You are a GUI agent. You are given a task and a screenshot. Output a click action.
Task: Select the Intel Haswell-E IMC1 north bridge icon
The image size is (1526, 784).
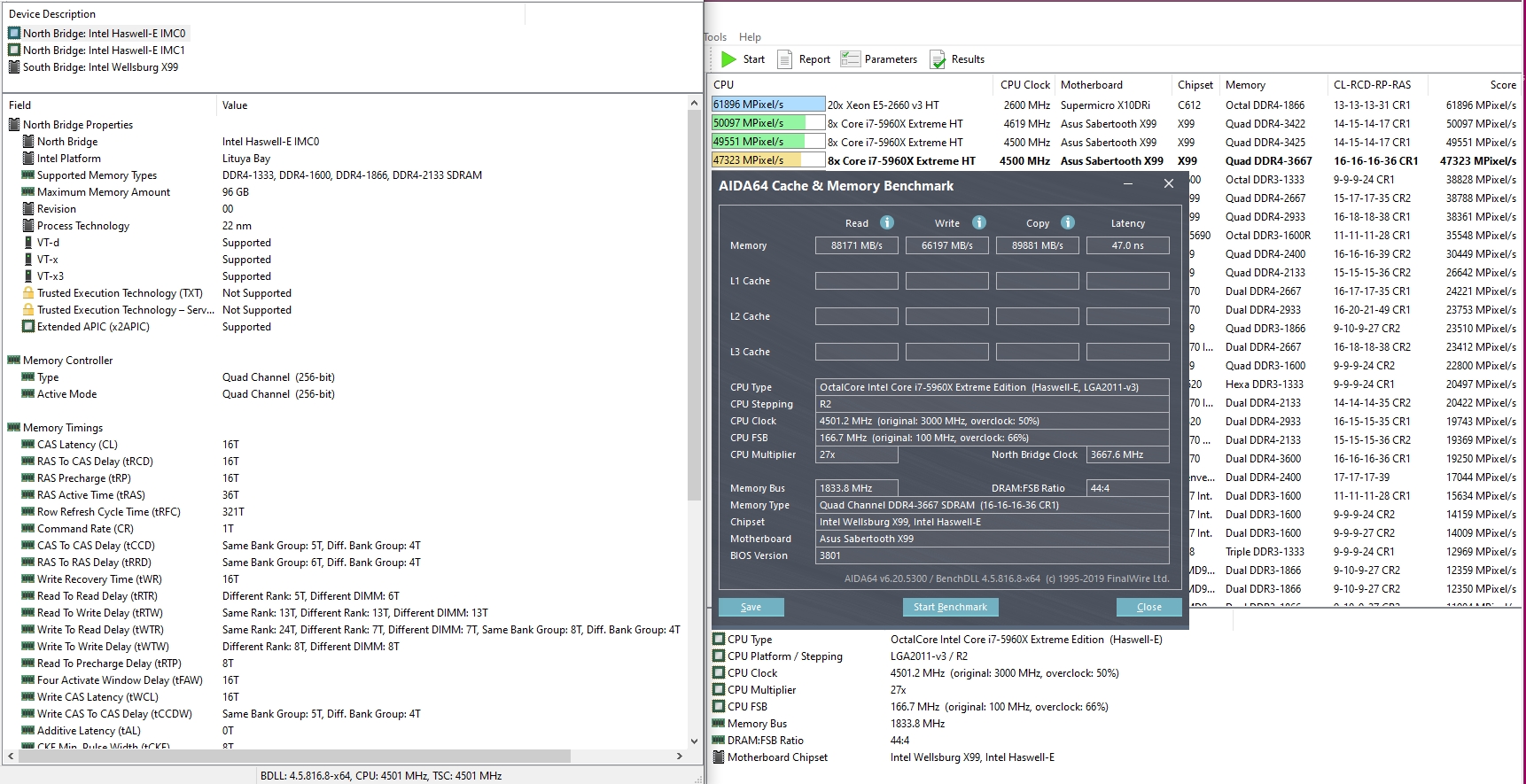click(14, 50)
